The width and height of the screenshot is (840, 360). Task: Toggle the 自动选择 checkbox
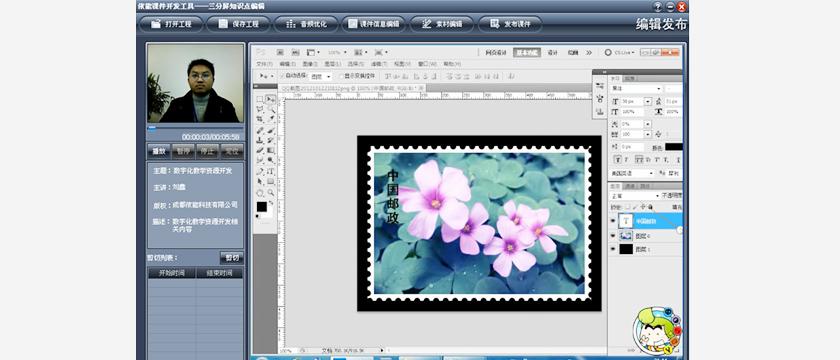(283, 76)
